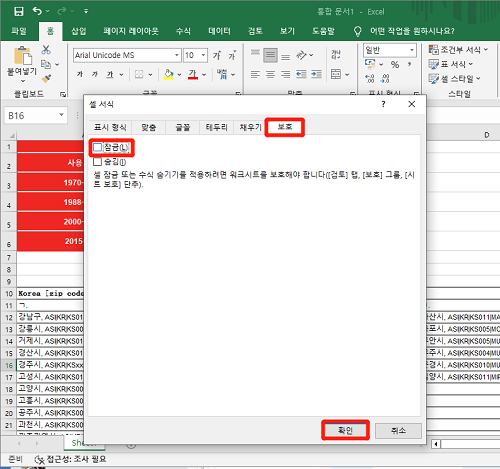Switch to the 수식 ribbon tab

(183, 31)
